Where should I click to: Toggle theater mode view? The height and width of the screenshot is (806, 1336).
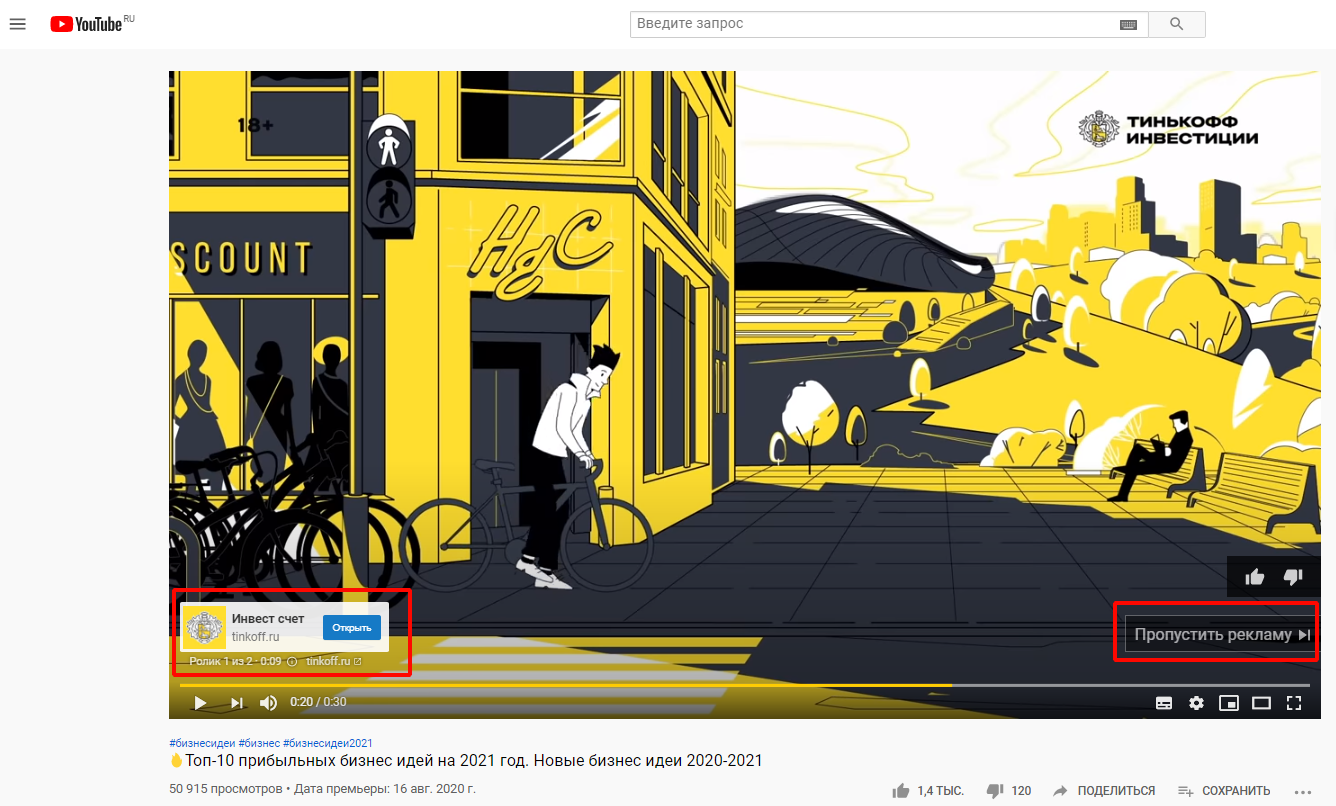[x=1261, y=703]
